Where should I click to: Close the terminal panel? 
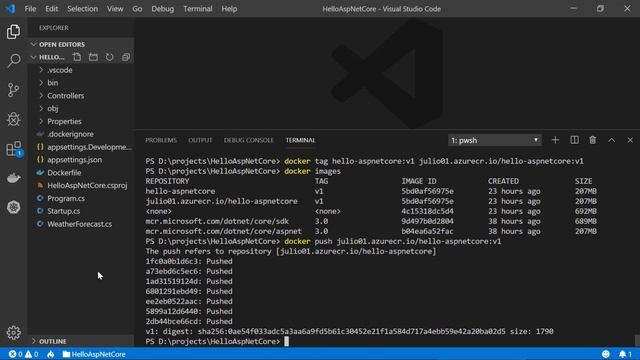[630, 140]
